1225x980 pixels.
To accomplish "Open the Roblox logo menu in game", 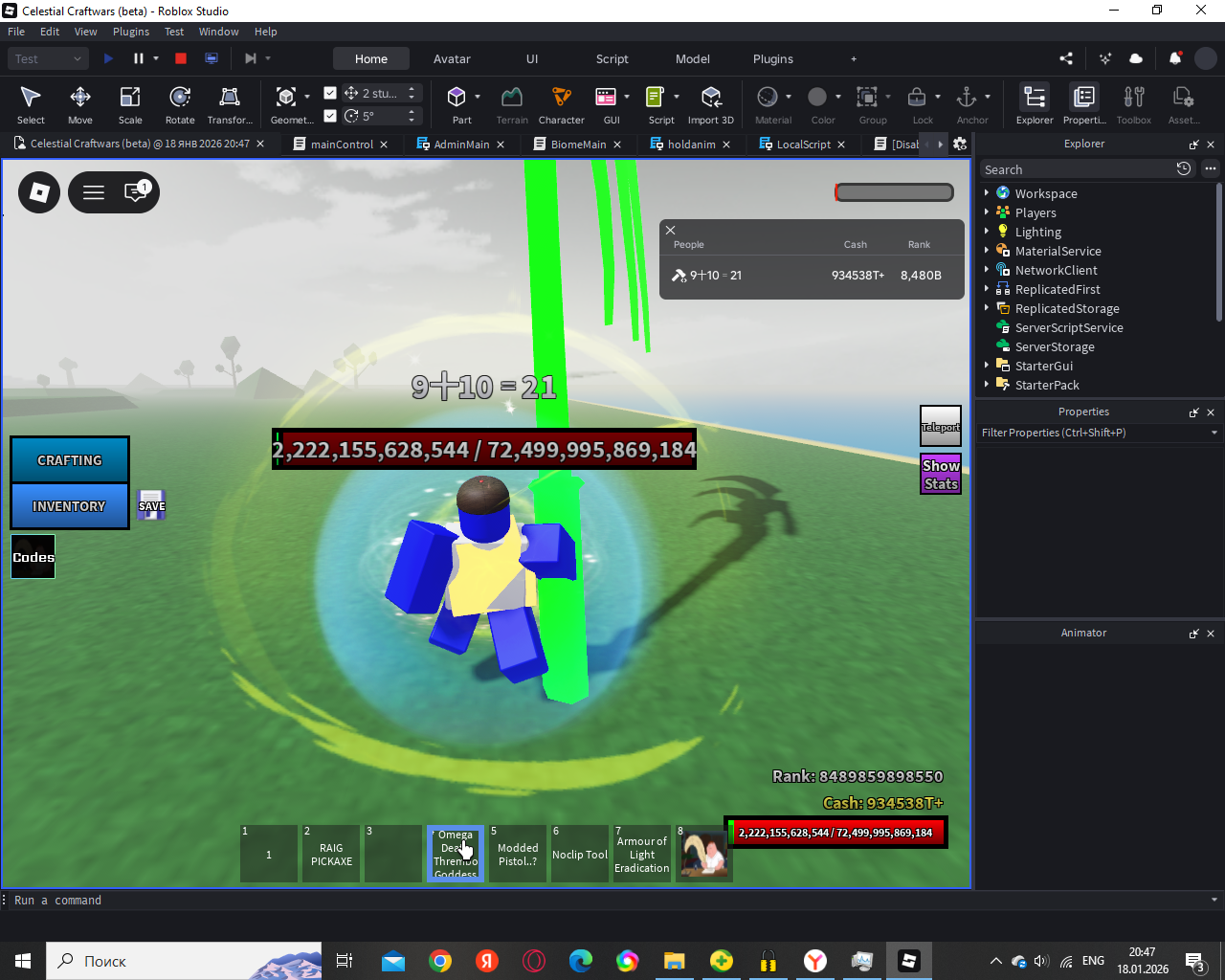I will click(39, 192).
